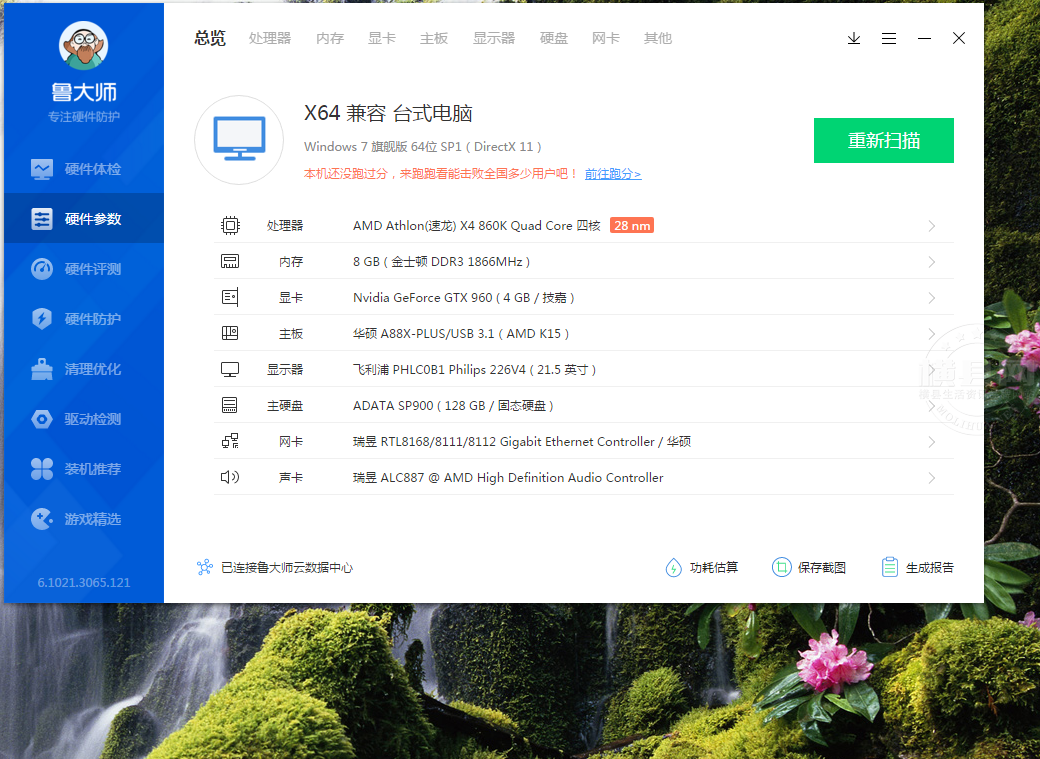Switch to the 显卡 tab

pyautogui.click(x=382, y=38)
